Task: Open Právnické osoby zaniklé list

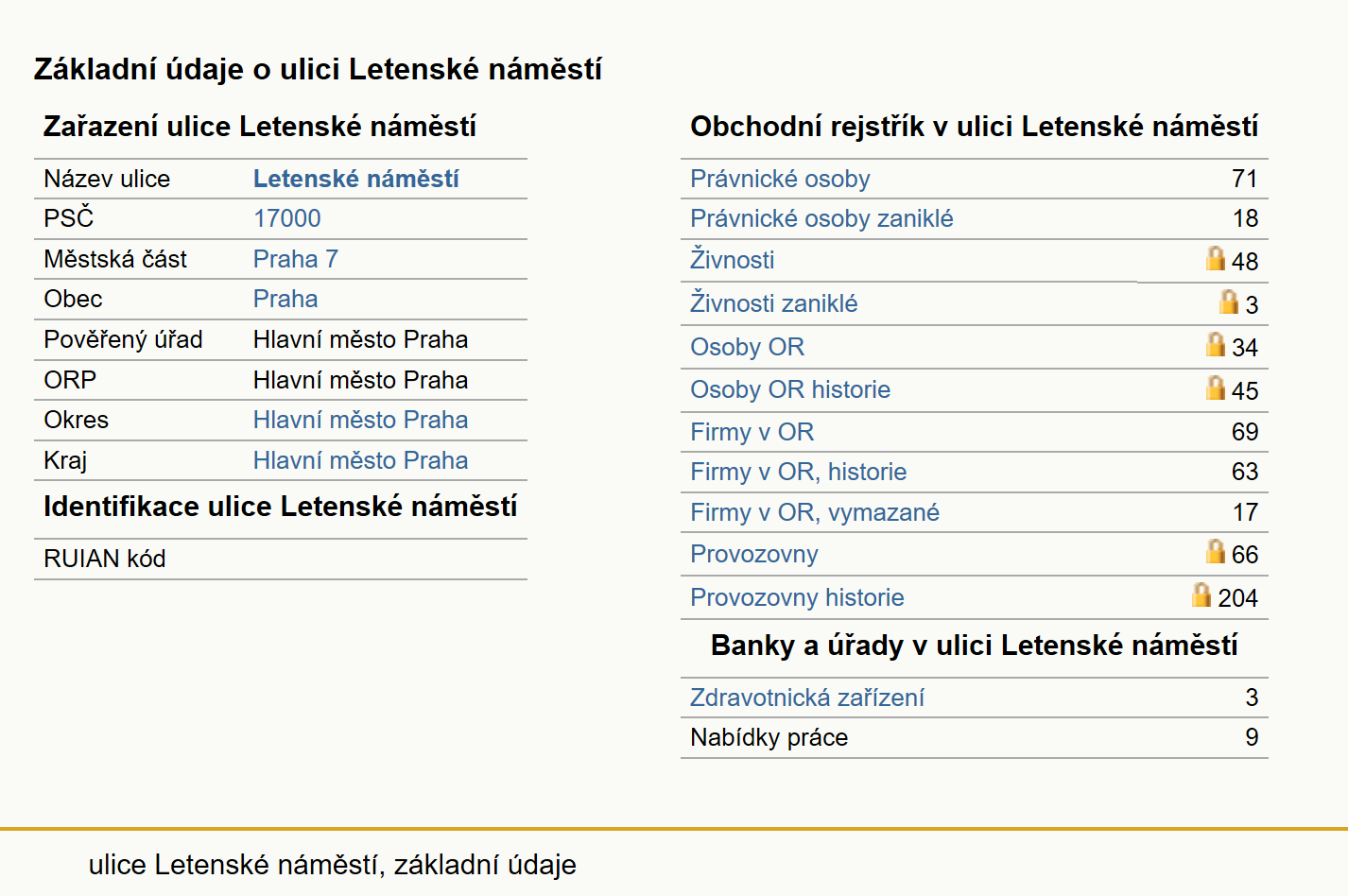Action: click(x=821, y=218)
